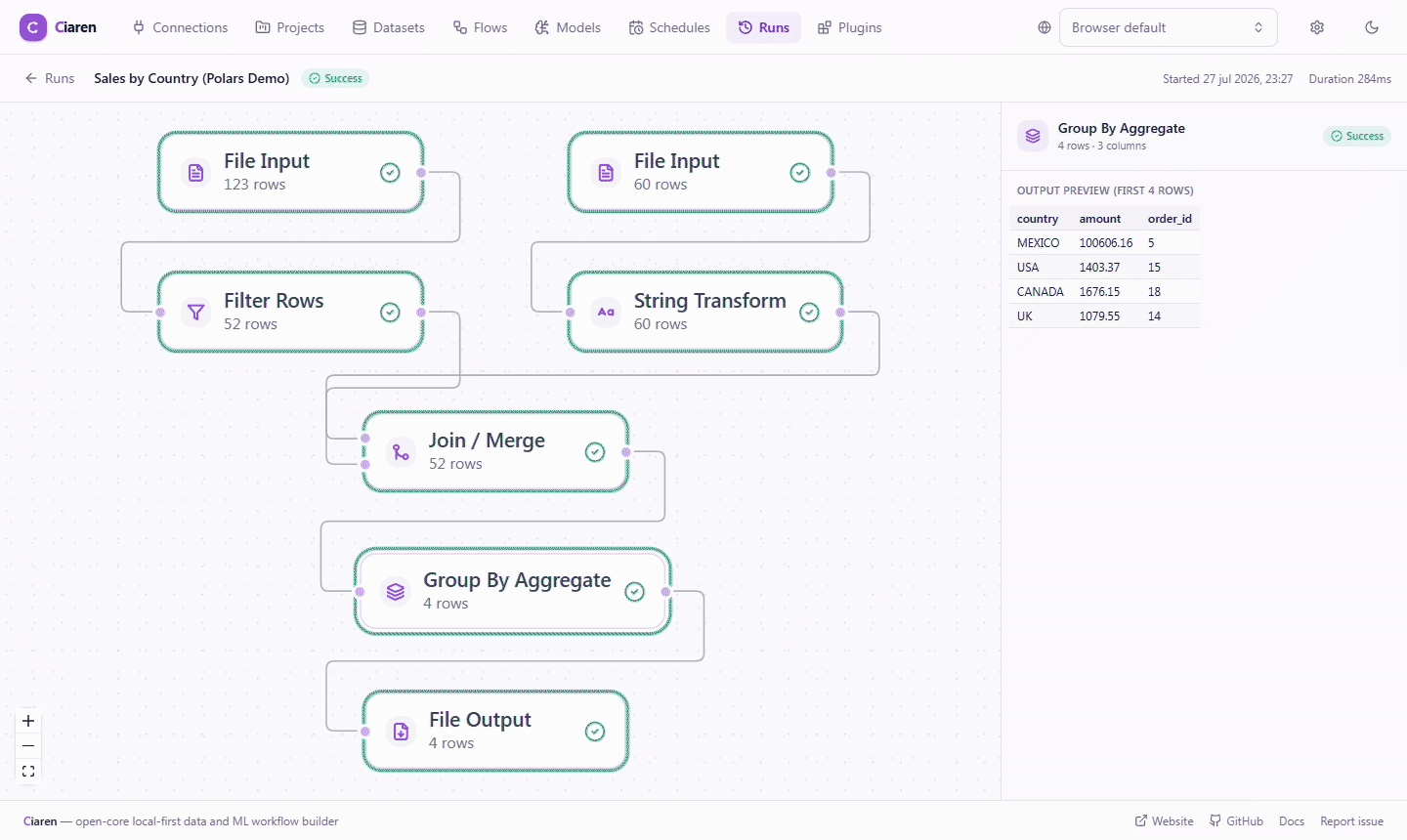Click the checkmark on File Output node
Screen dimensions: 1407x840
click(x=595, y=732)
